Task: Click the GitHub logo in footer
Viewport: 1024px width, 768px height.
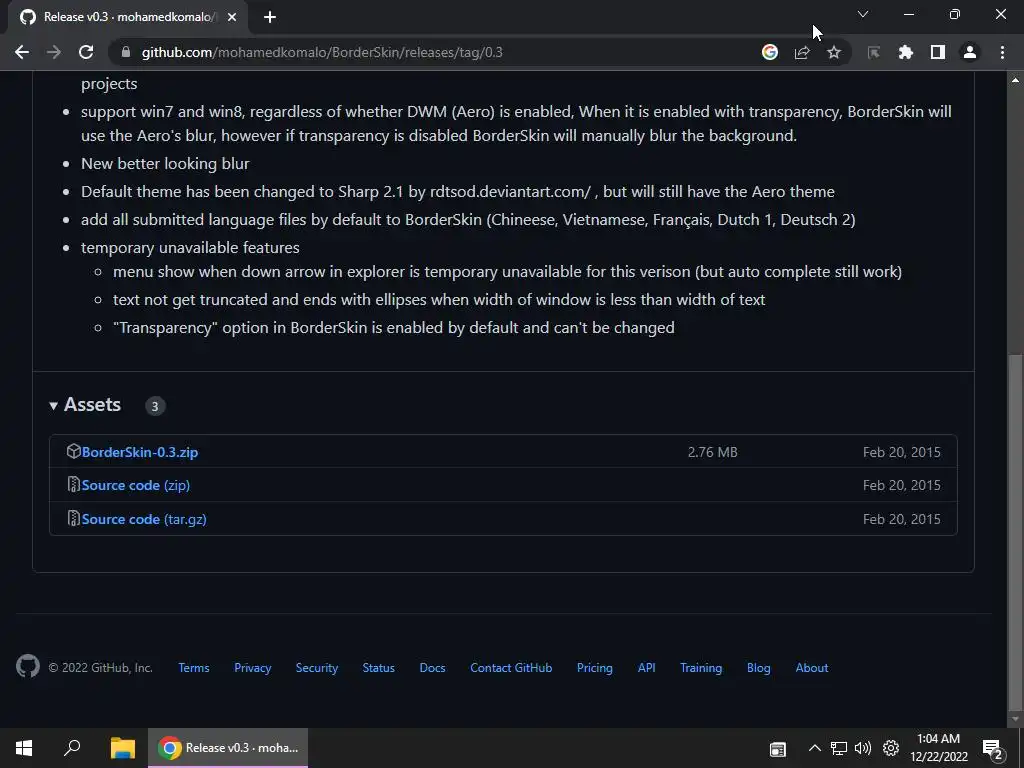Action: [x=27, y=666]
